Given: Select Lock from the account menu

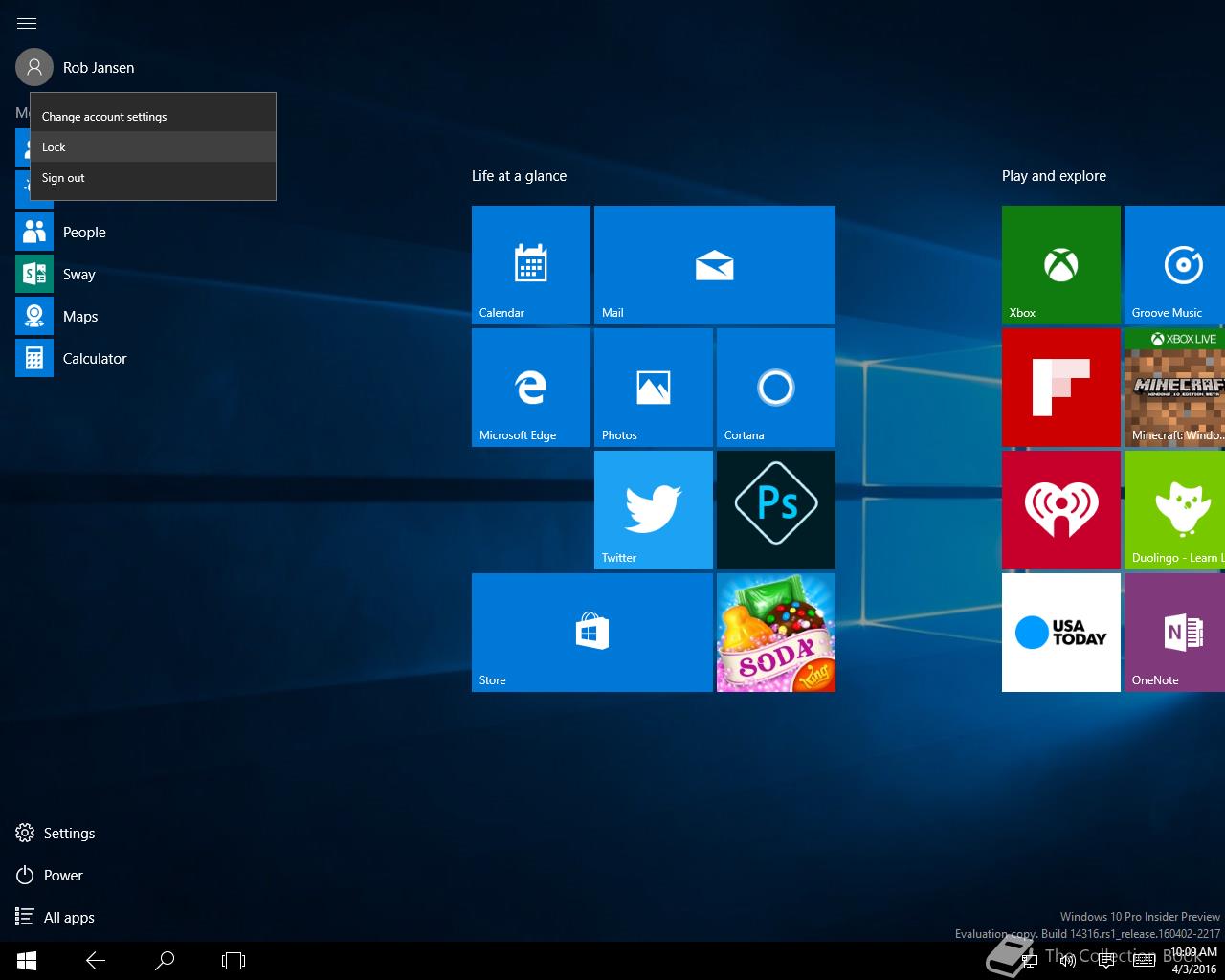Looking at the screenshot, I should (x=153, y=146).
